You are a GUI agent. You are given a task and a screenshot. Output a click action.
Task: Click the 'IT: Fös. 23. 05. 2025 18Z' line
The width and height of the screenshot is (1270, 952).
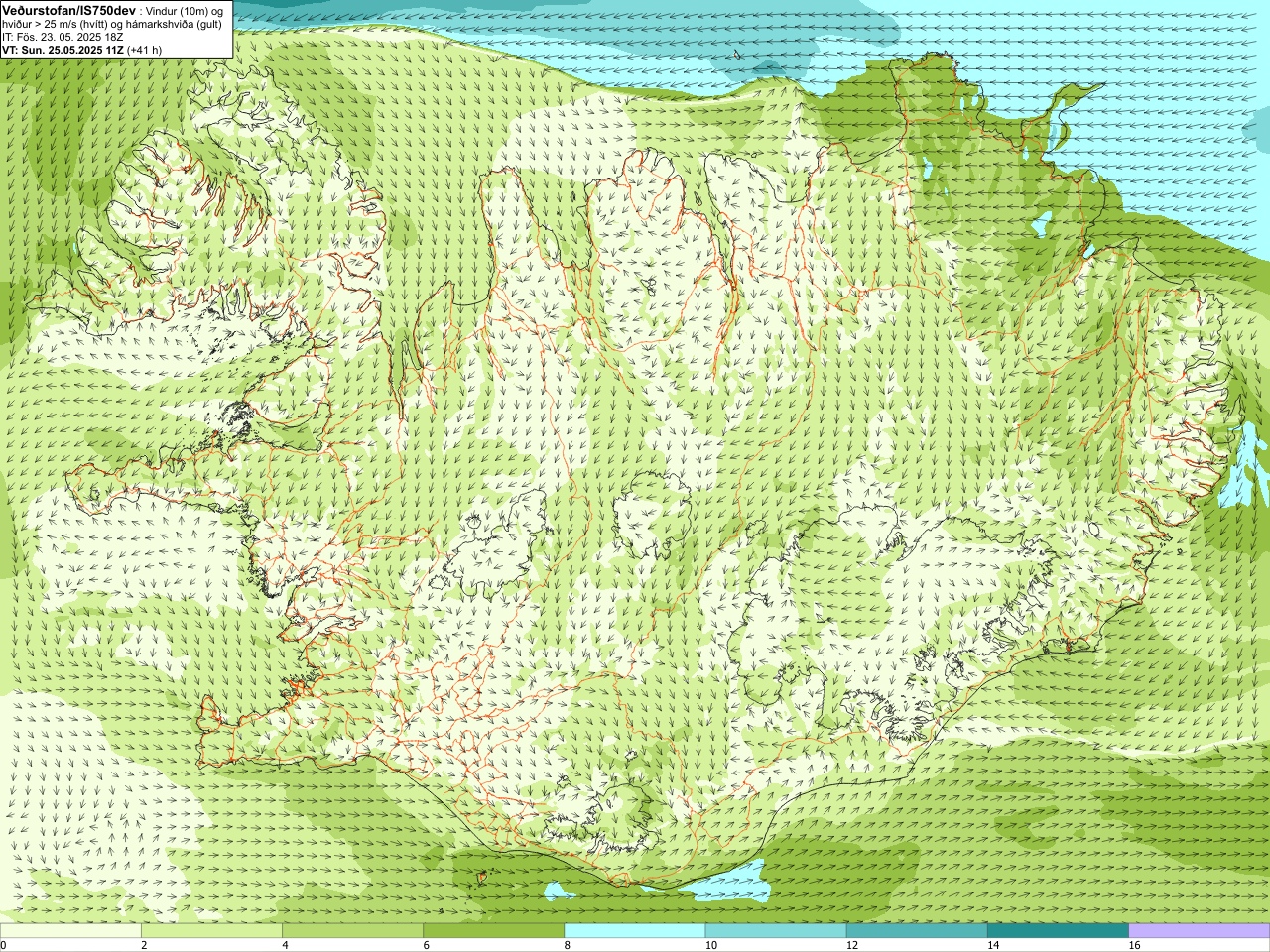click(x=63, y=36)
